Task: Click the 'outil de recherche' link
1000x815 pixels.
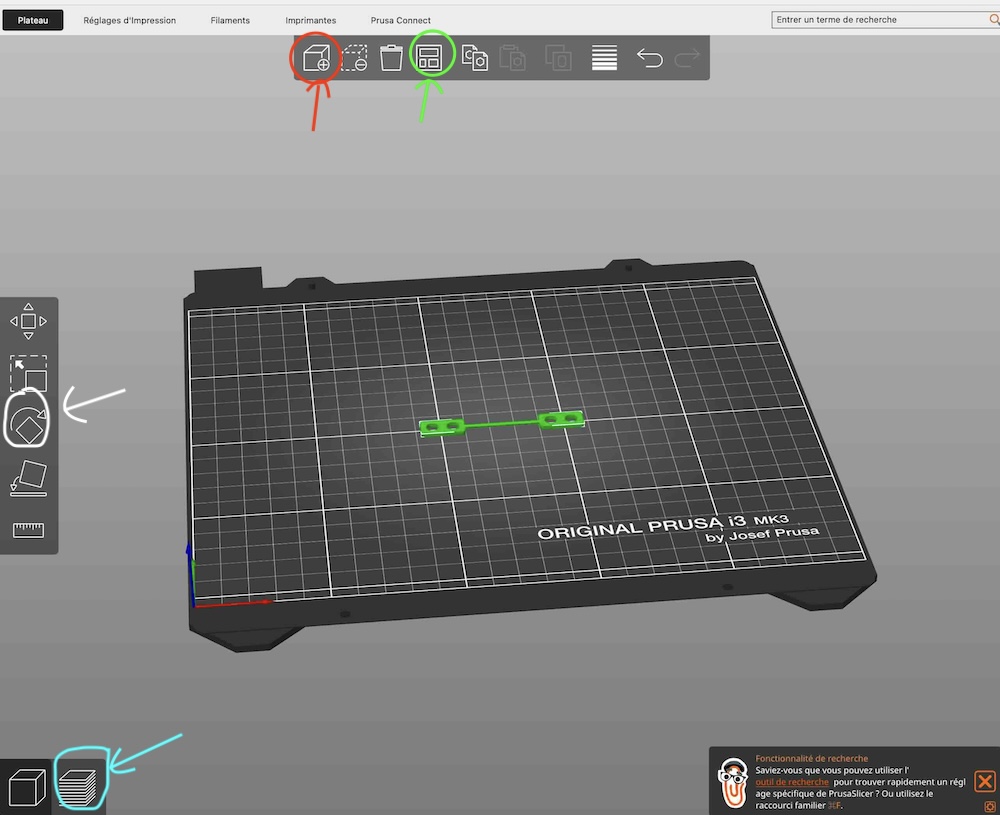Action: tap(791, 782)
